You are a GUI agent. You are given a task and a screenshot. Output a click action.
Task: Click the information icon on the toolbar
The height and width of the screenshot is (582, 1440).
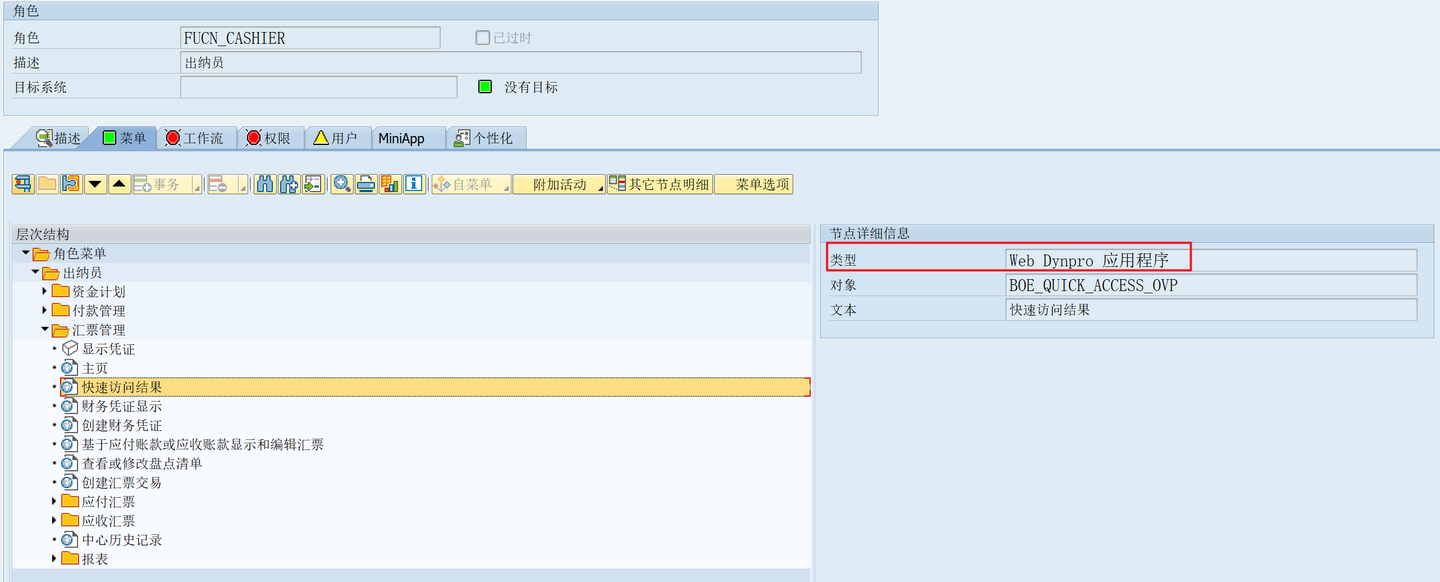coord(412,184)
